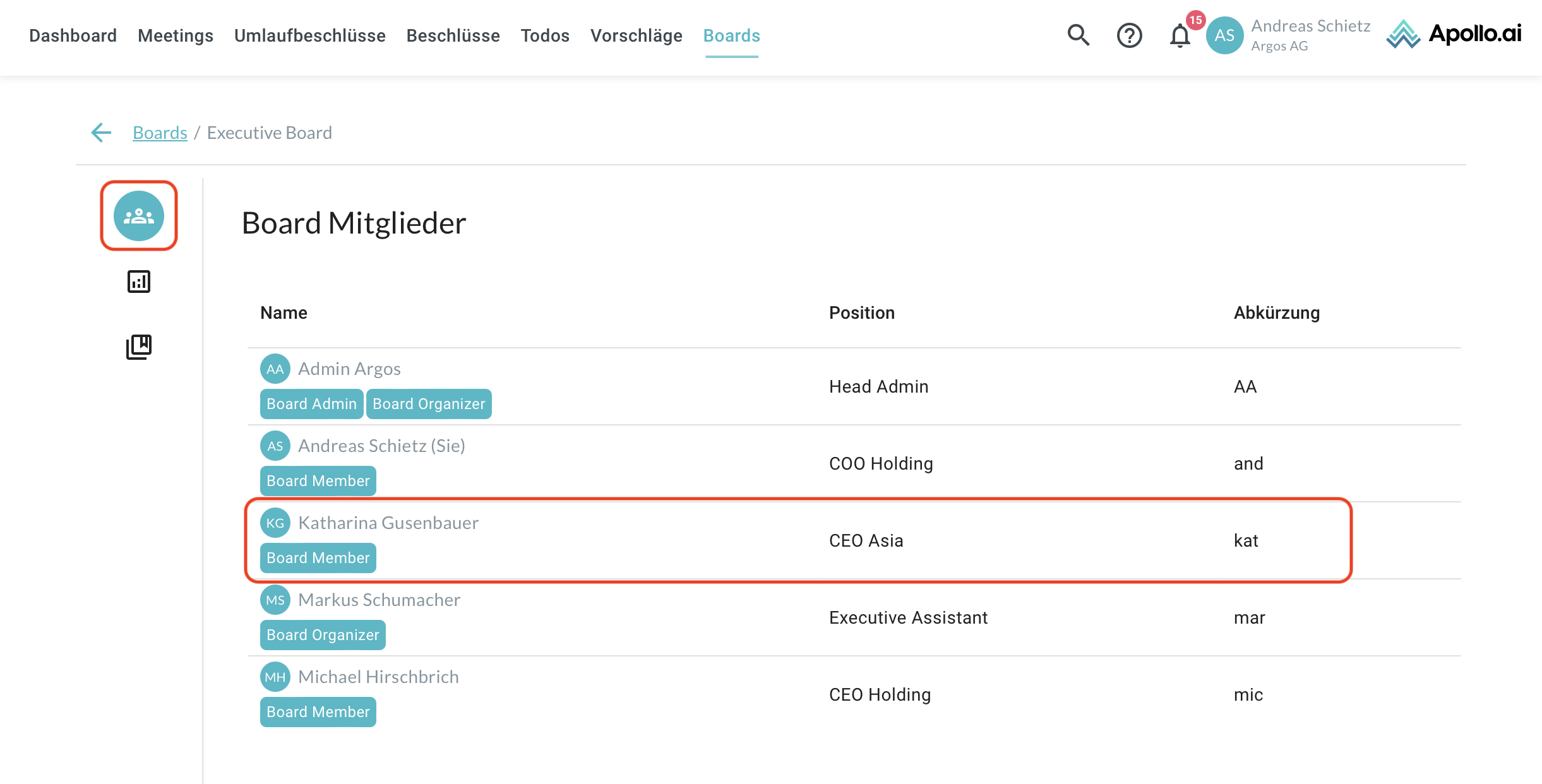This screenshot has height=784, width=1542.
Task: Click the Apollo.ai logo
Action: (x=1454, y=34)
